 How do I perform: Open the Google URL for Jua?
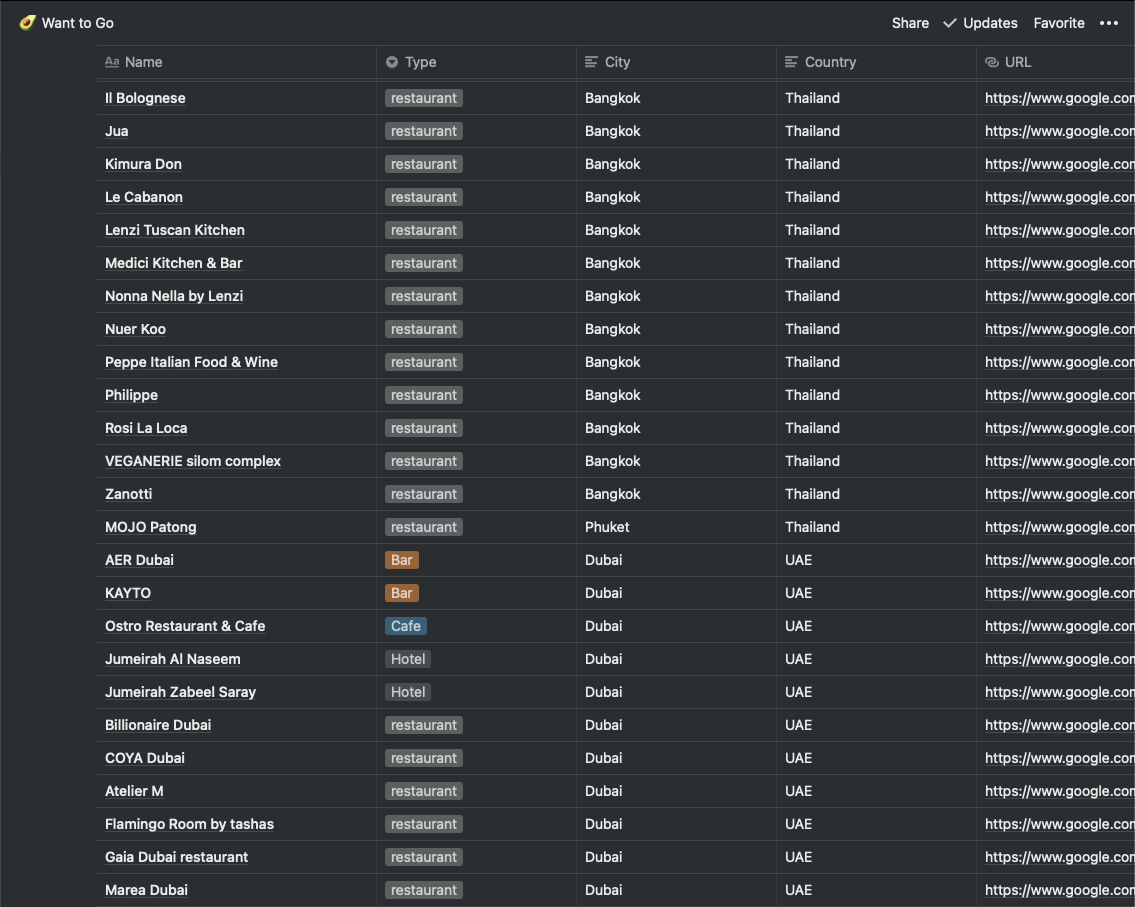(x=1059, y=131)
